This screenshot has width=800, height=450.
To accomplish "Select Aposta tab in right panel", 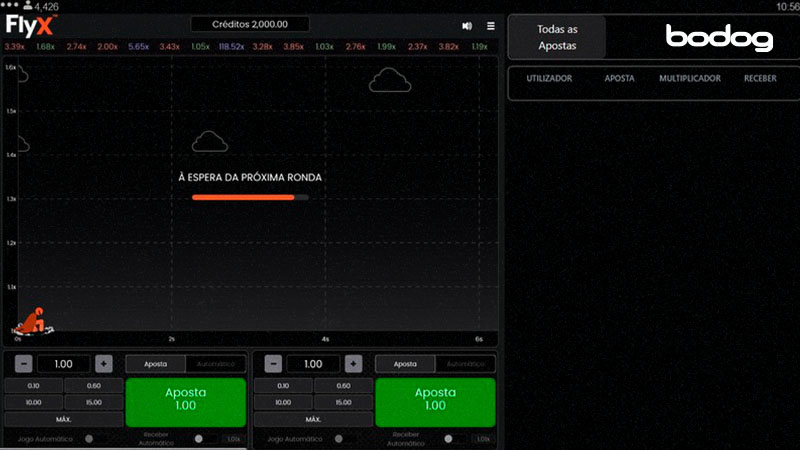I will click(x=406, y=364).
